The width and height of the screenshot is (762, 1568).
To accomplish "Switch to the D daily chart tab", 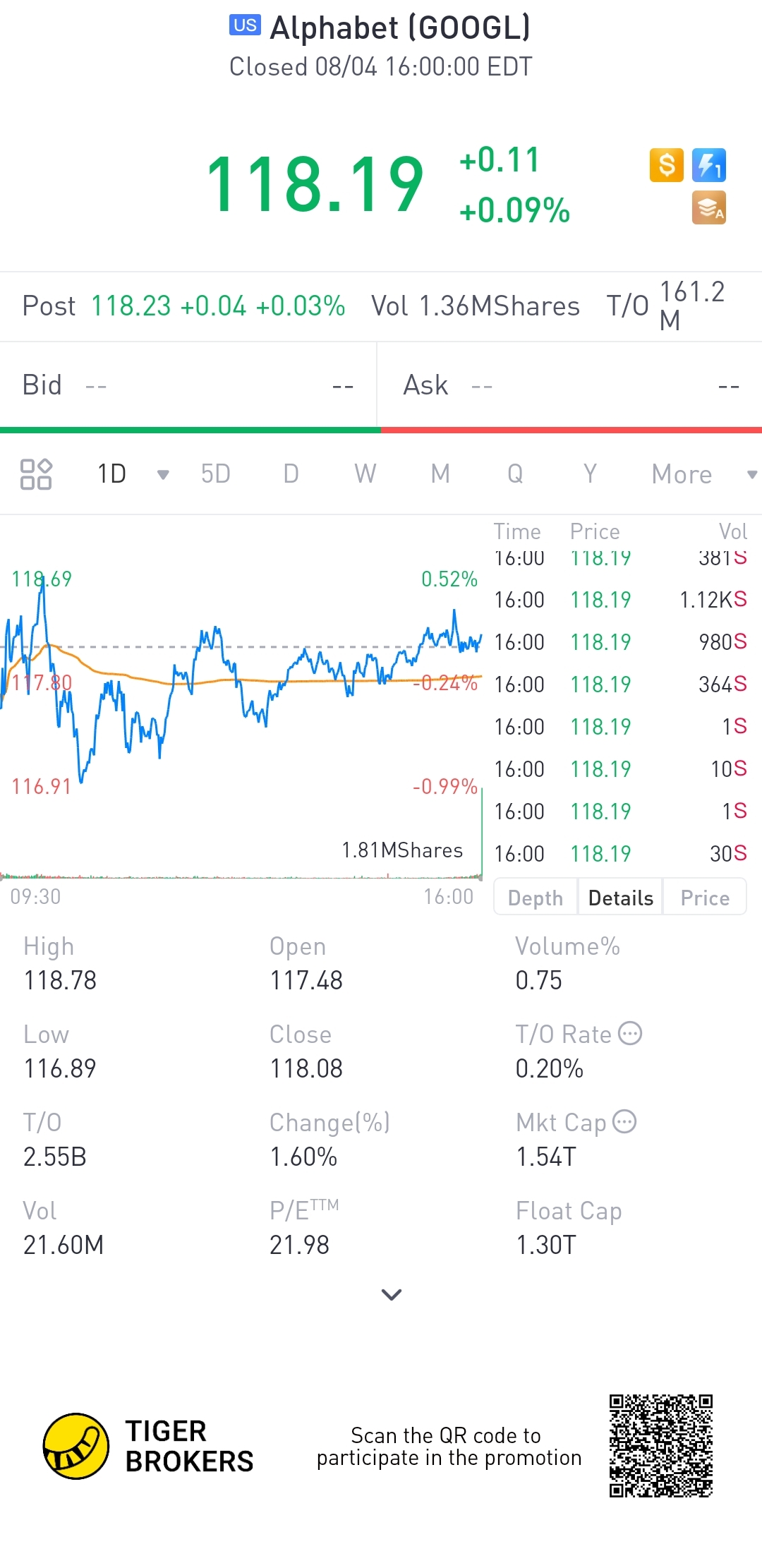I will click(x=291, y=474).
